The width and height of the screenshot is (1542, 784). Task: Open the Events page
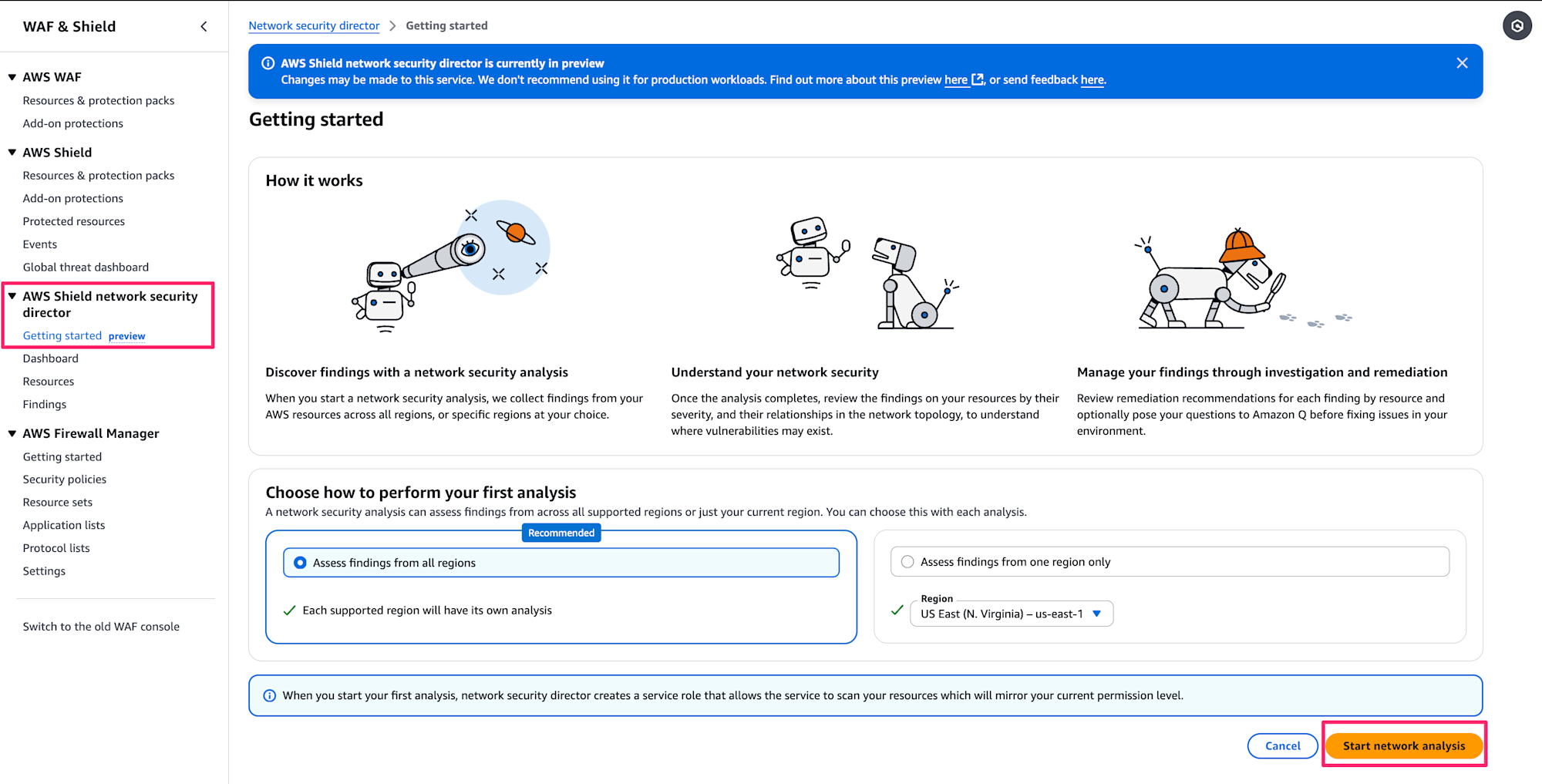[40, 244]
